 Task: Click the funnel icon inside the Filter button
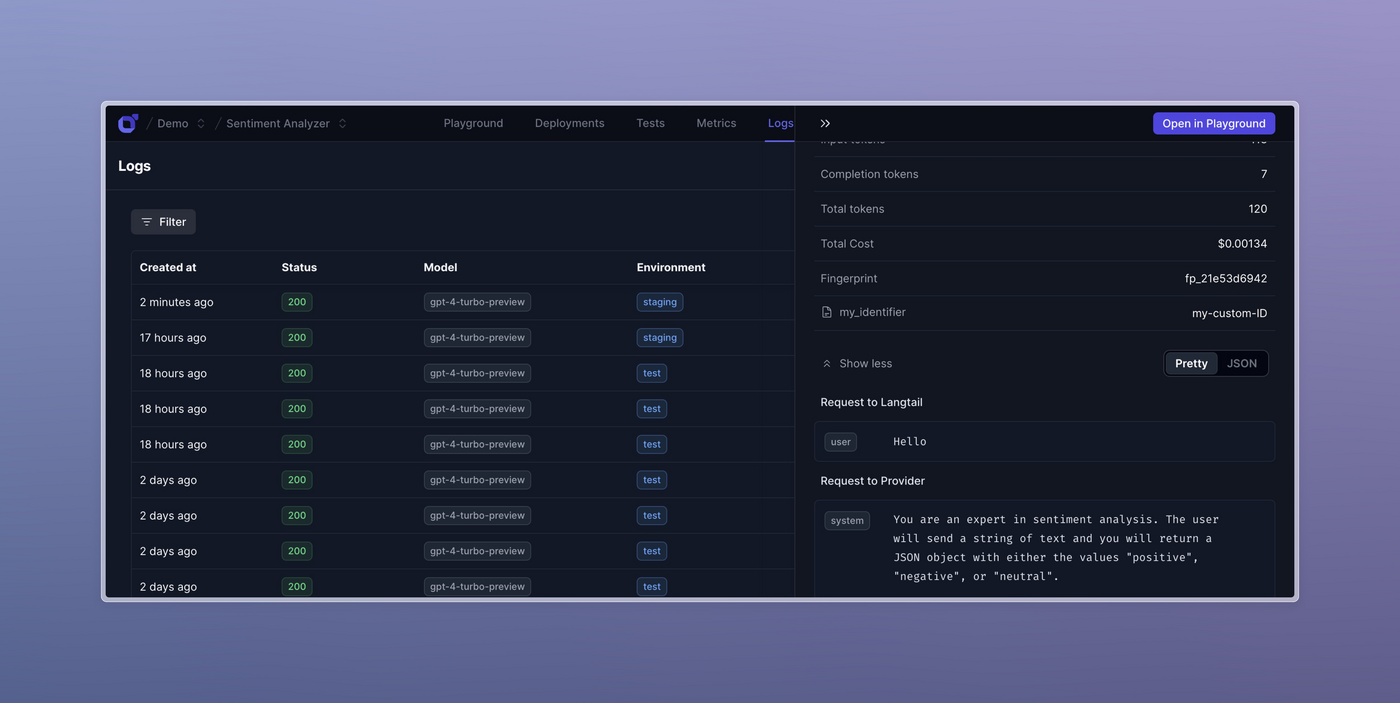click(146, 221)
